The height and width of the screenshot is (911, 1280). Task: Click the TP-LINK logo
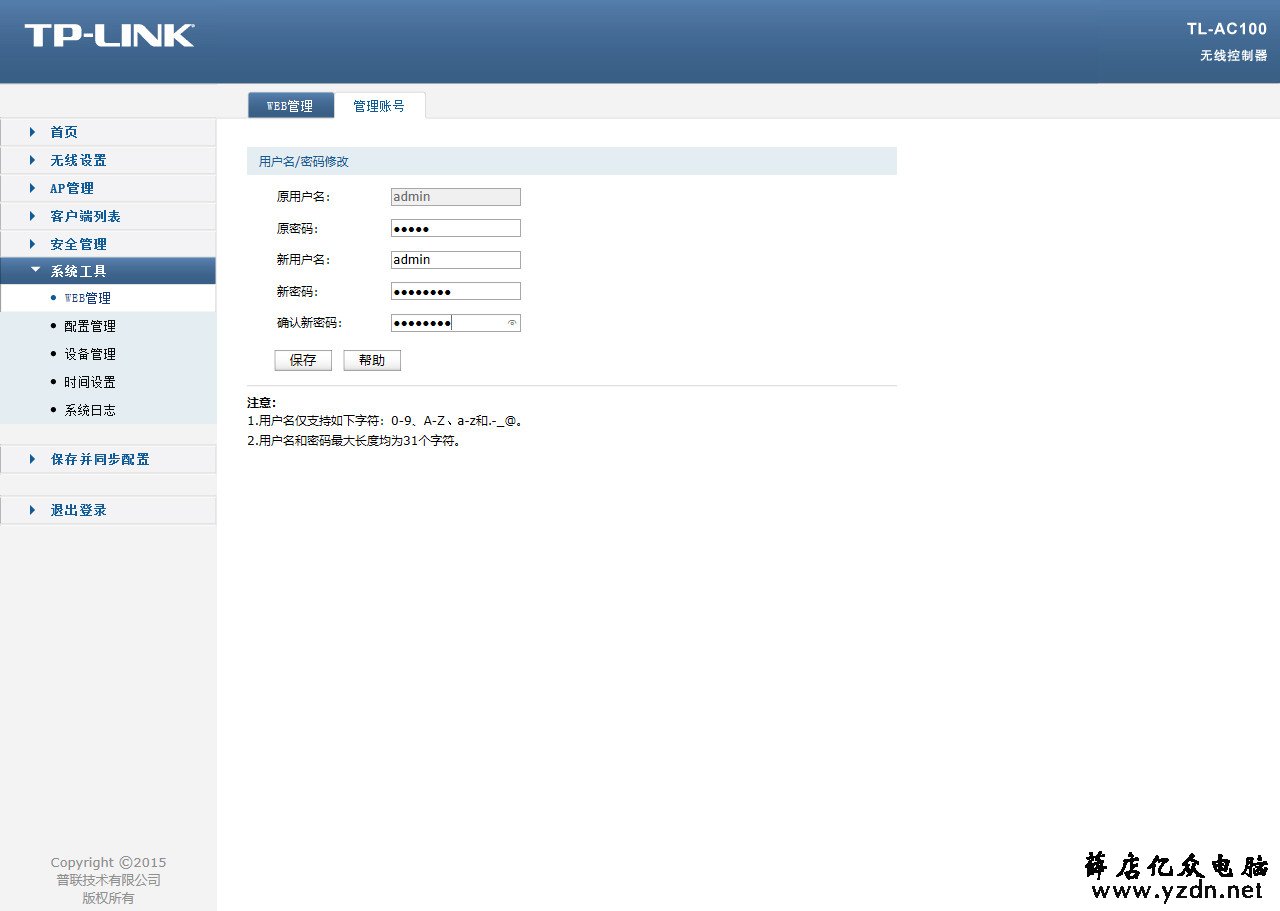point(110,35)
